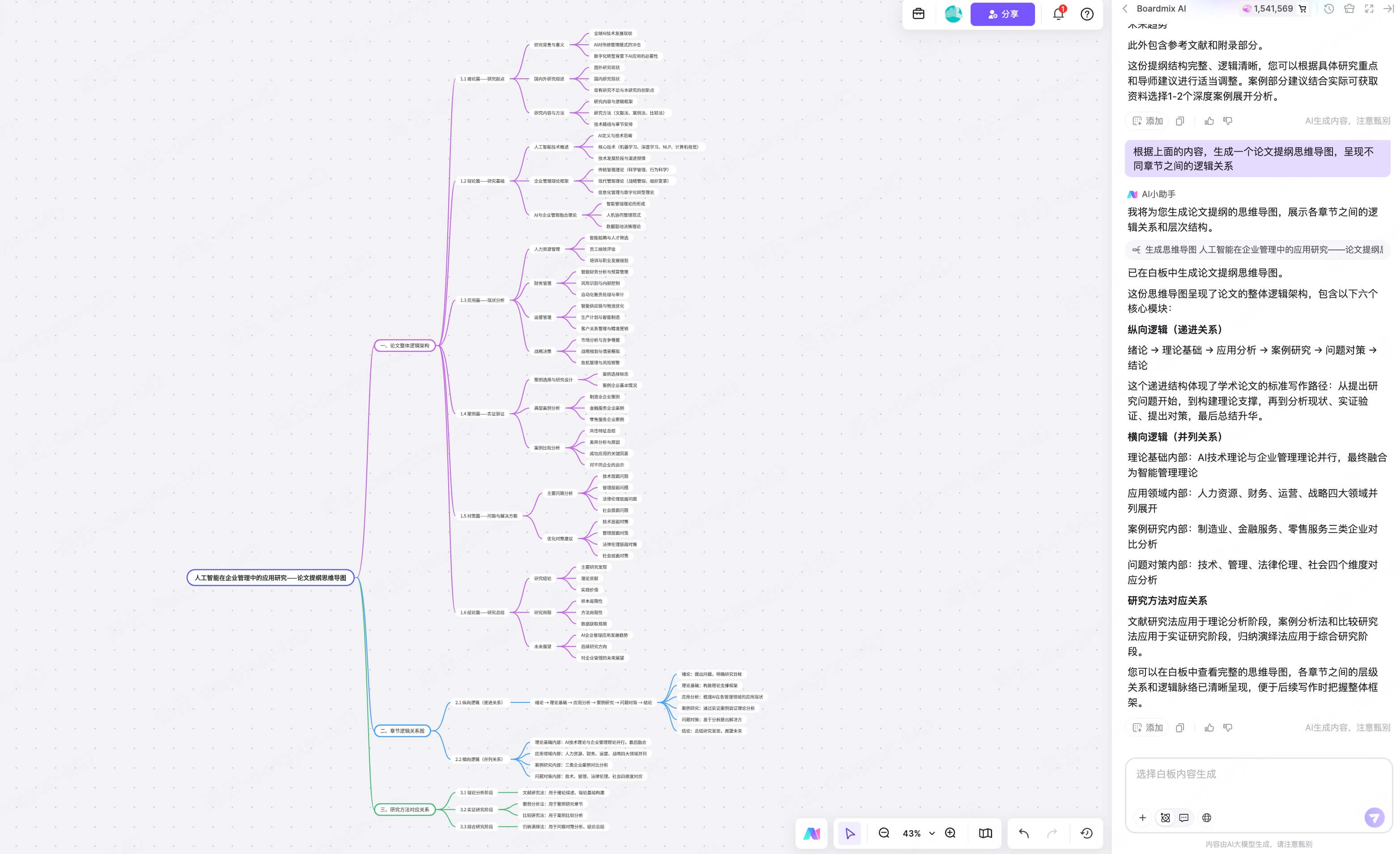This screenshot has width=1400, height=854.
Task: Open the AI points shopping cart
Action: [1303, 8]
